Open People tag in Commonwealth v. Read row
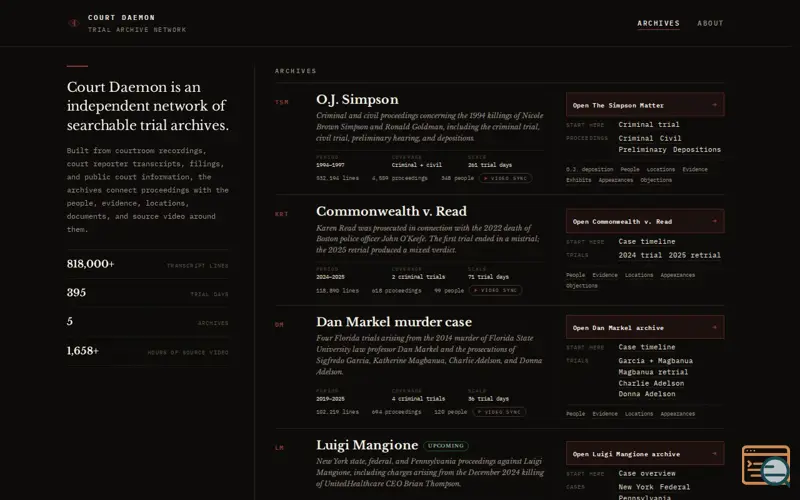Screen dimensions: 800x500 tap(576, 275)
